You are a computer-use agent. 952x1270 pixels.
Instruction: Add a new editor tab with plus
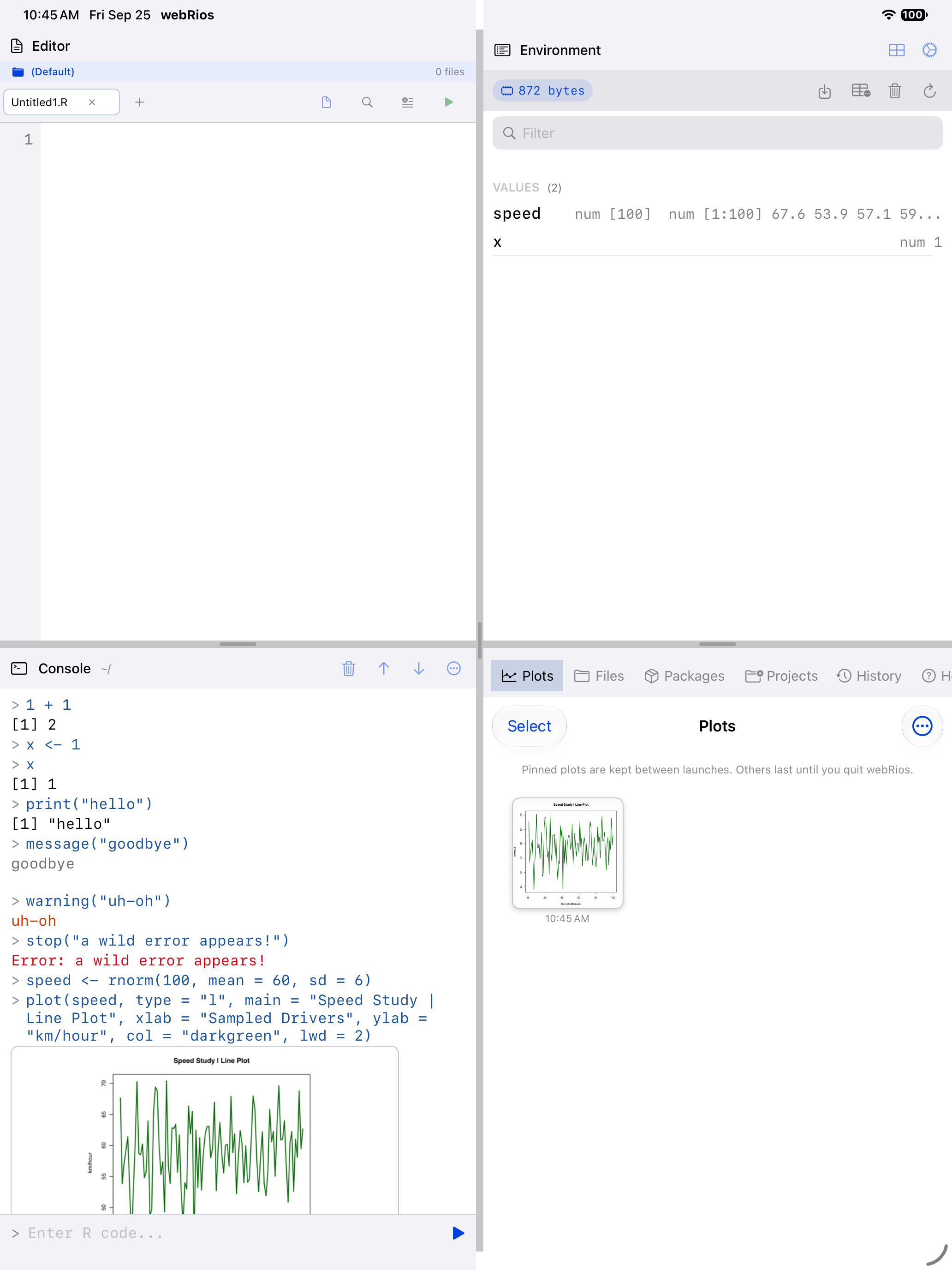(139, 102)
